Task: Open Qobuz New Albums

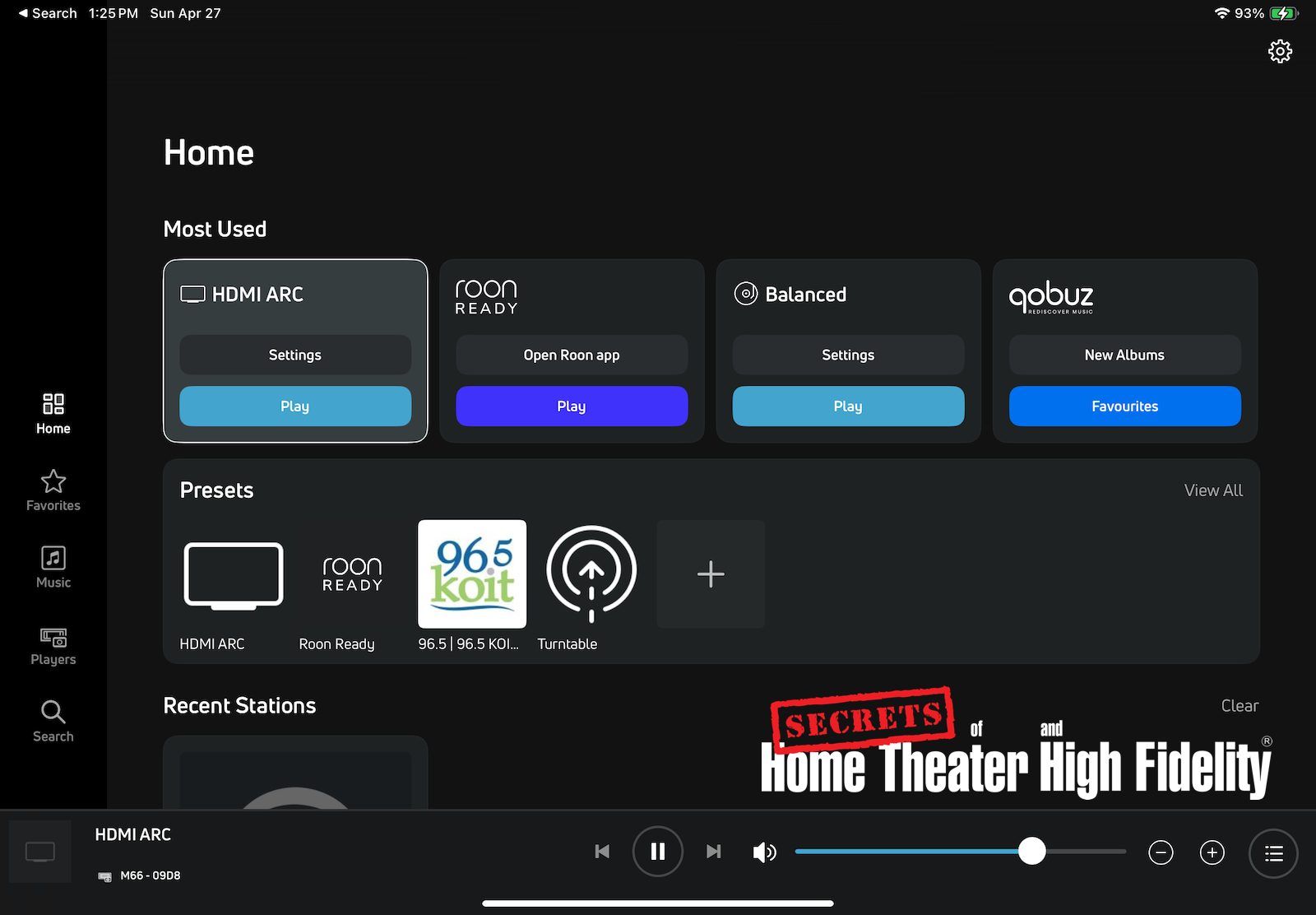Action: (x=1124, y=355)
